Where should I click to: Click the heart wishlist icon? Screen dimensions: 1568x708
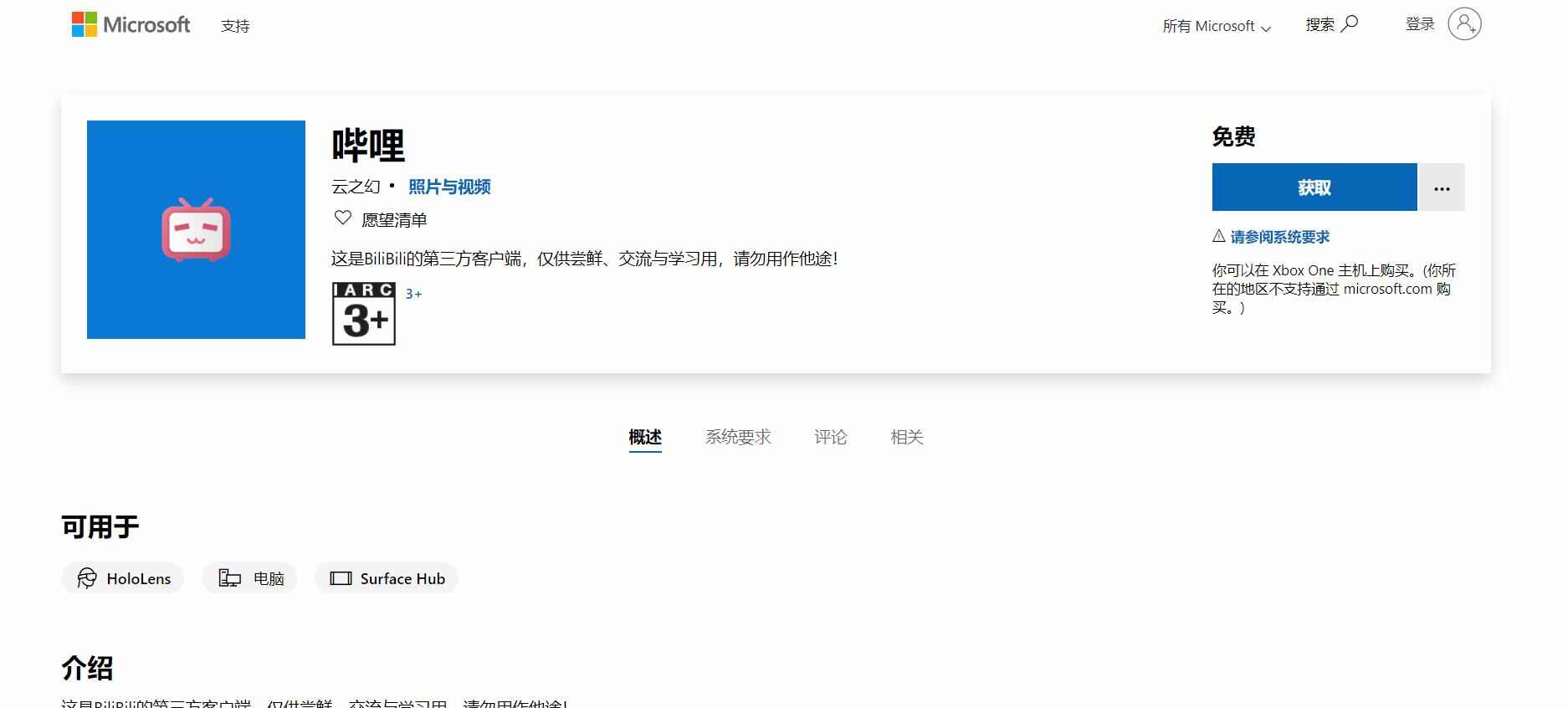pos(343,218)
